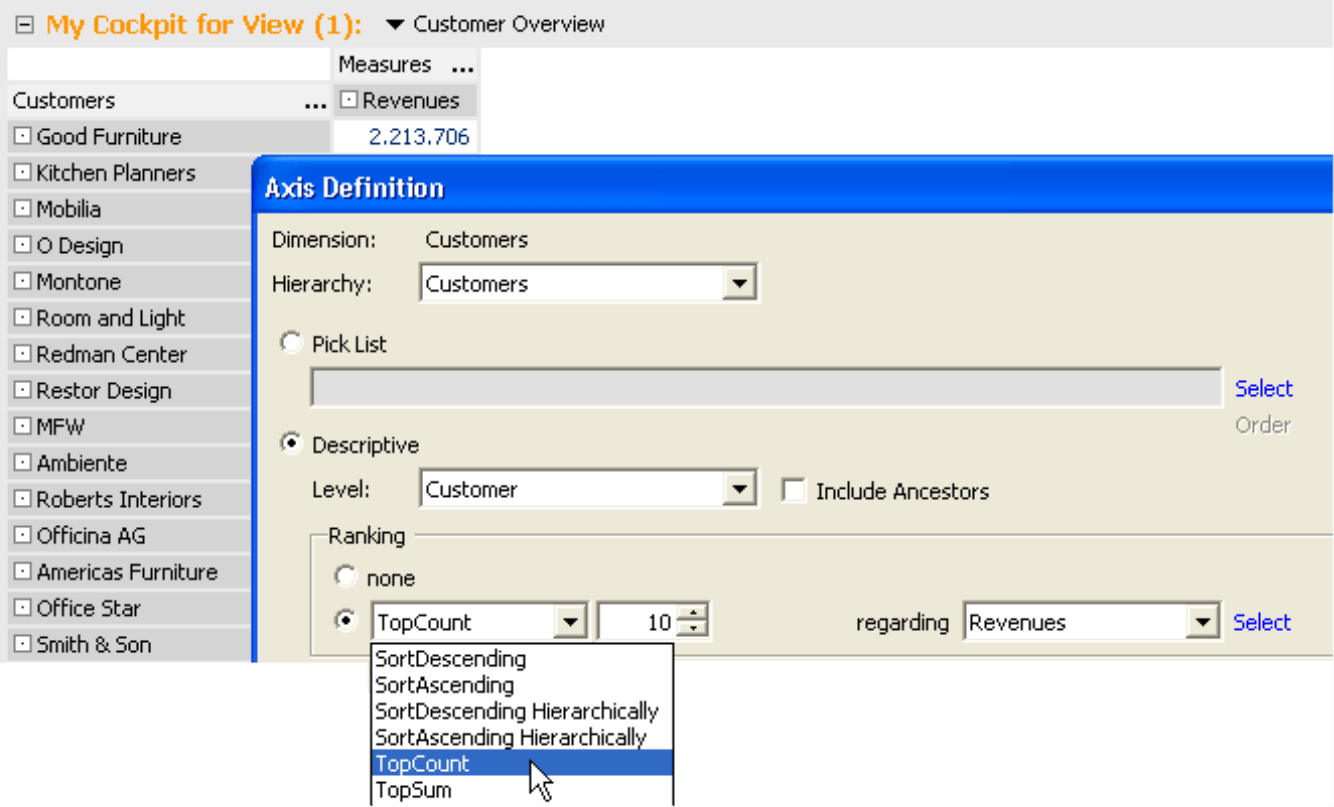This screenshot has width=1334, height=807.
Task: Choose TopCount from the list
Action: pyautogui.click(x=522, y=763)
